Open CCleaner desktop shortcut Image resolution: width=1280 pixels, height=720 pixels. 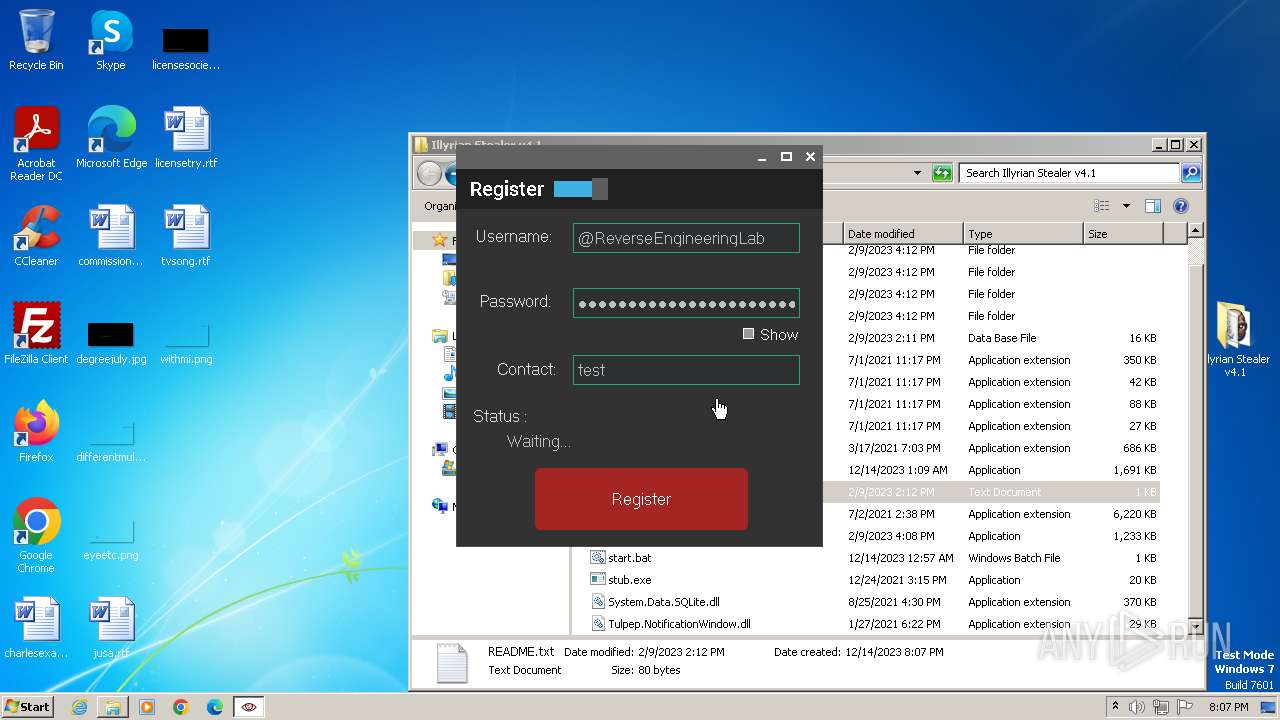pyautogui.click(x=36, y=236)
